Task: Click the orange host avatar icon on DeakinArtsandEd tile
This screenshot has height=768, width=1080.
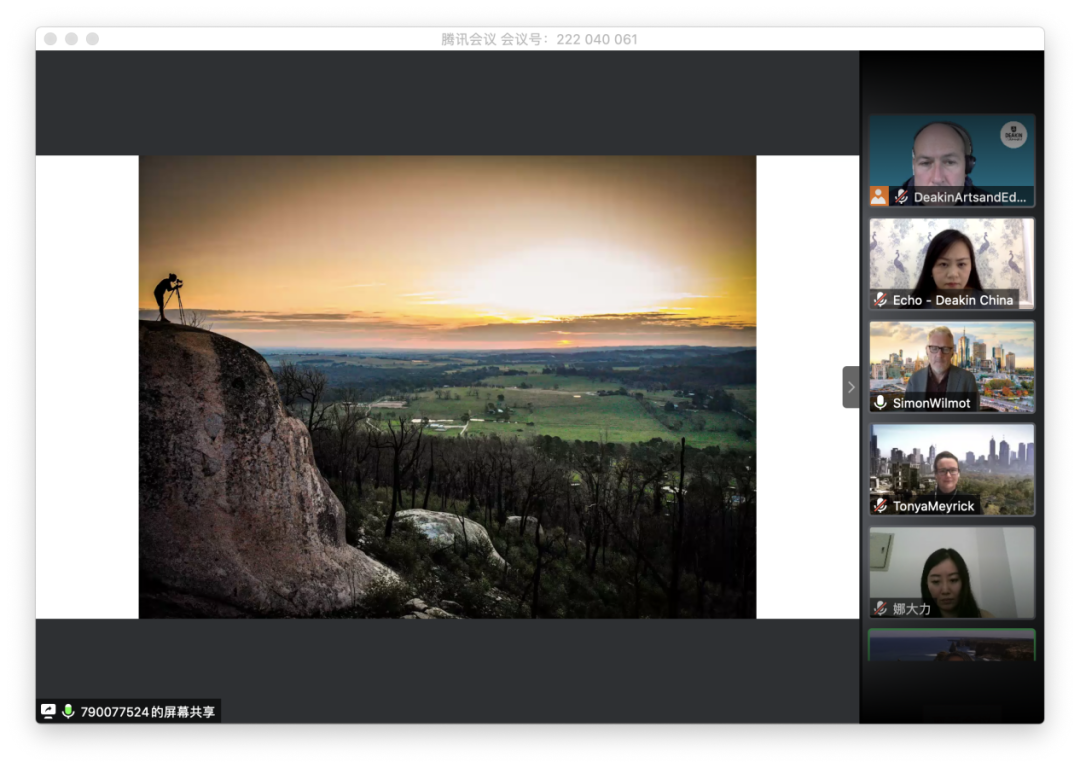Action: click(879, 196)
